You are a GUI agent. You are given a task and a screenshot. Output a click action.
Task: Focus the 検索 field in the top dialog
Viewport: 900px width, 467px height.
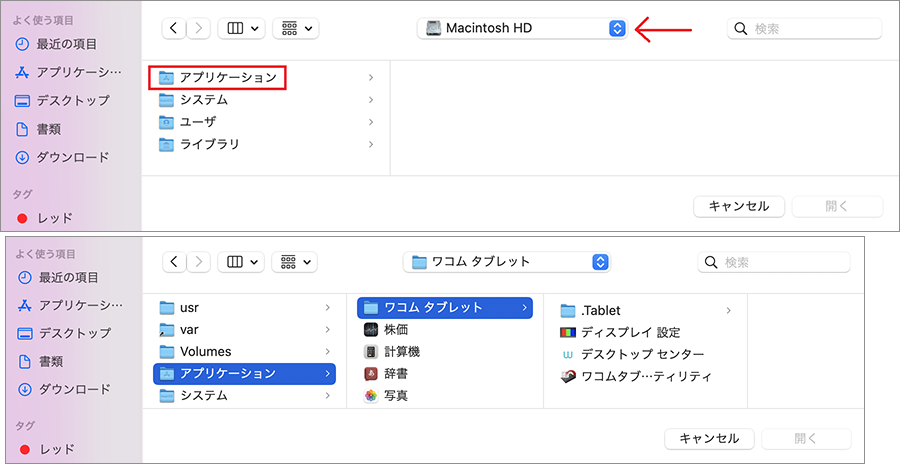click(804, 29)
